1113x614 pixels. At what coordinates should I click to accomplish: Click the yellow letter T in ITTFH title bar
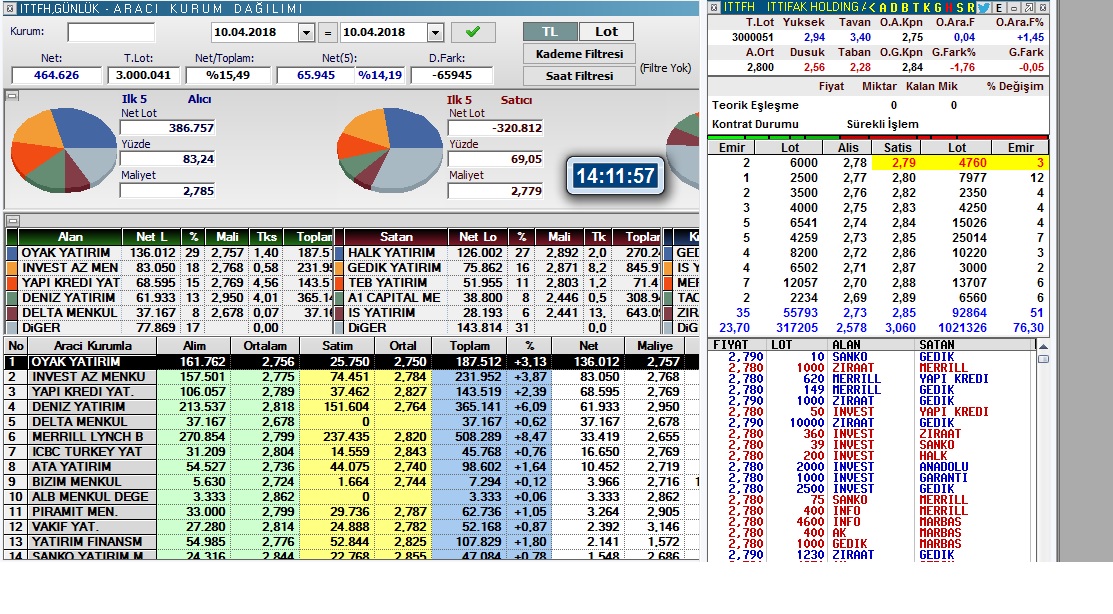(916, 8)
